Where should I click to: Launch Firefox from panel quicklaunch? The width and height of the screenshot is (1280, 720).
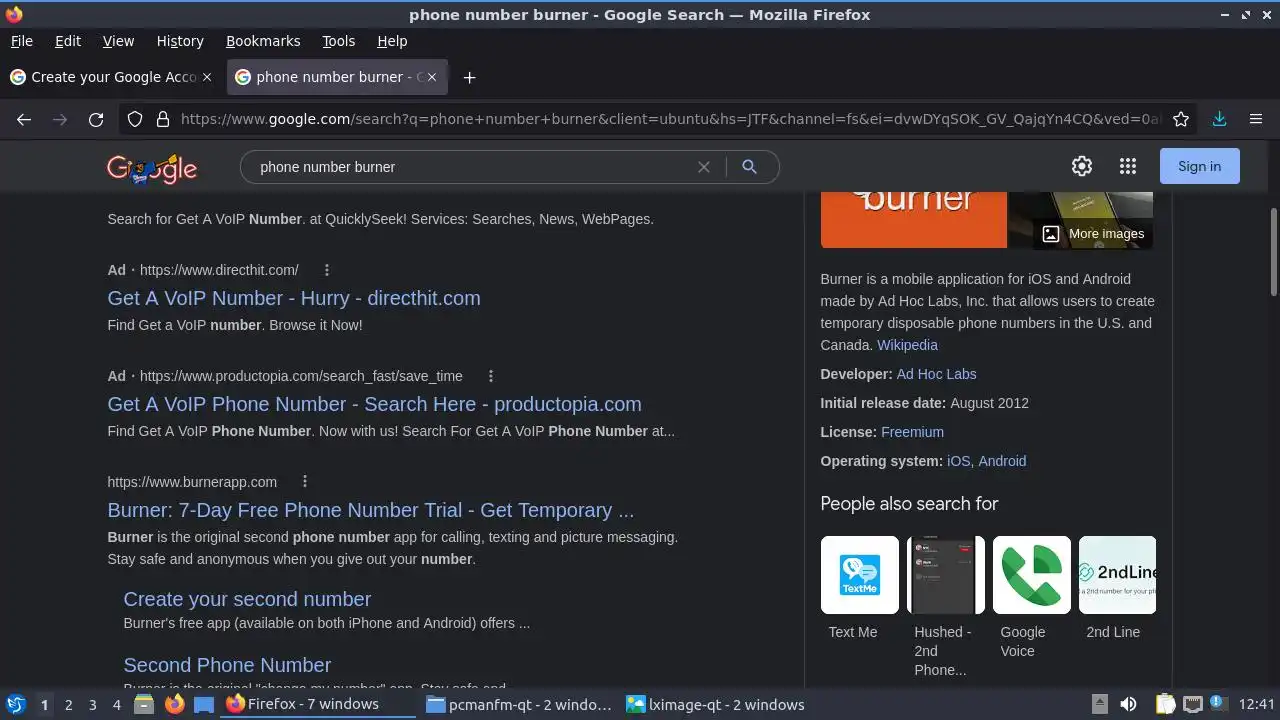174,704
